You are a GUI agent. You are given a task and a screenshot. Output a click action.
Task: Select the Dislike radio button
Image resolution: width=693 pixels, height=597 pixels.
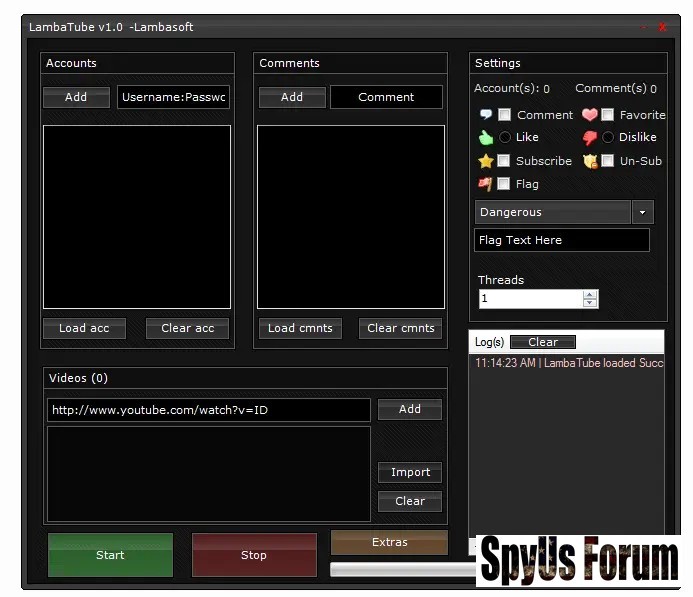click(x=608, y=138)
